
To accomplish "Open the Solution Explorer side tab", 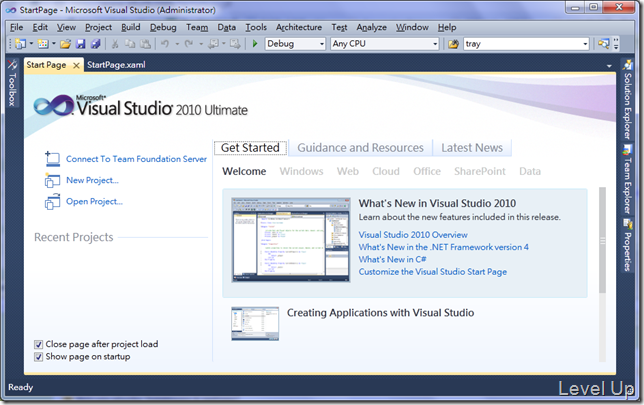I will click(x=627, y=100).
